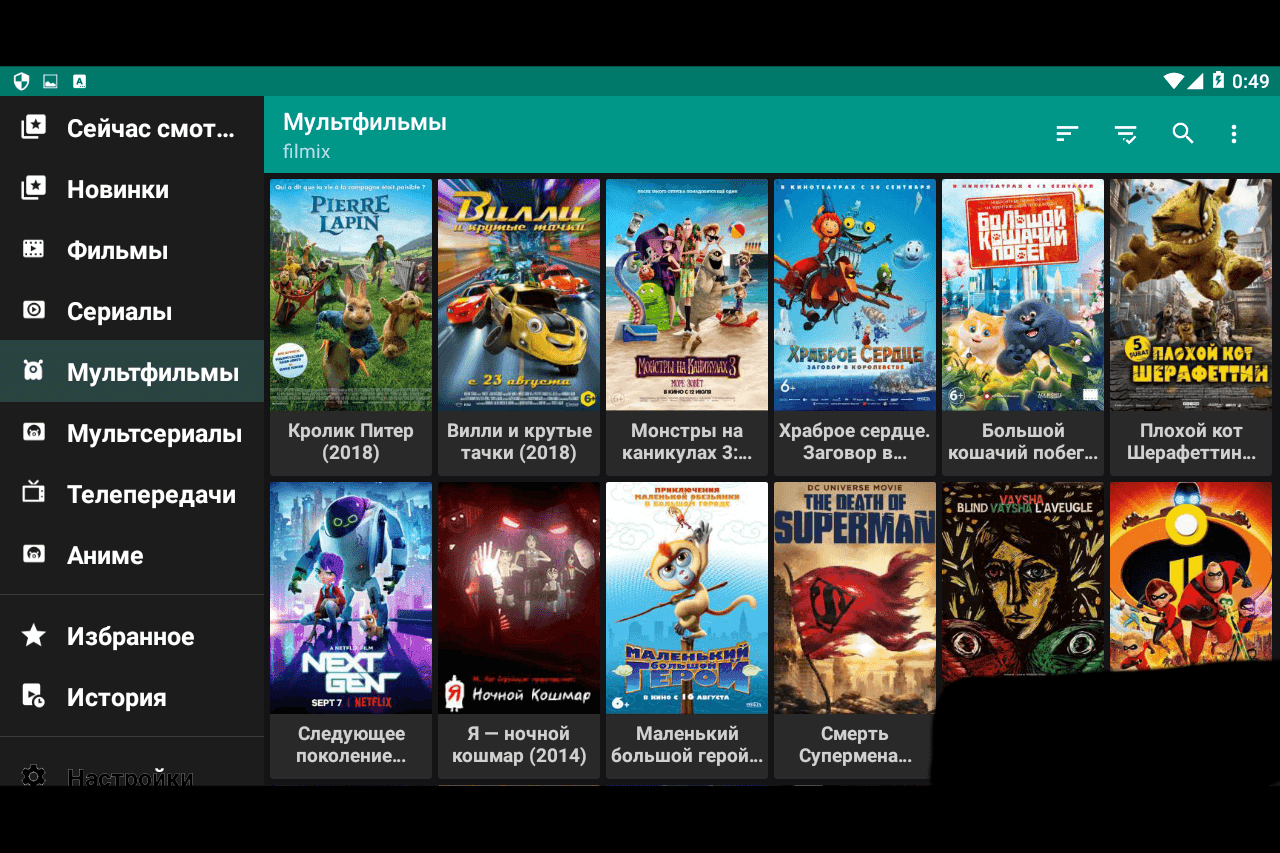Image resolution: width=1280 pixels, height=853 pixels.
Task: Open the Next Gen poster
Action: [x=351, y=598]
